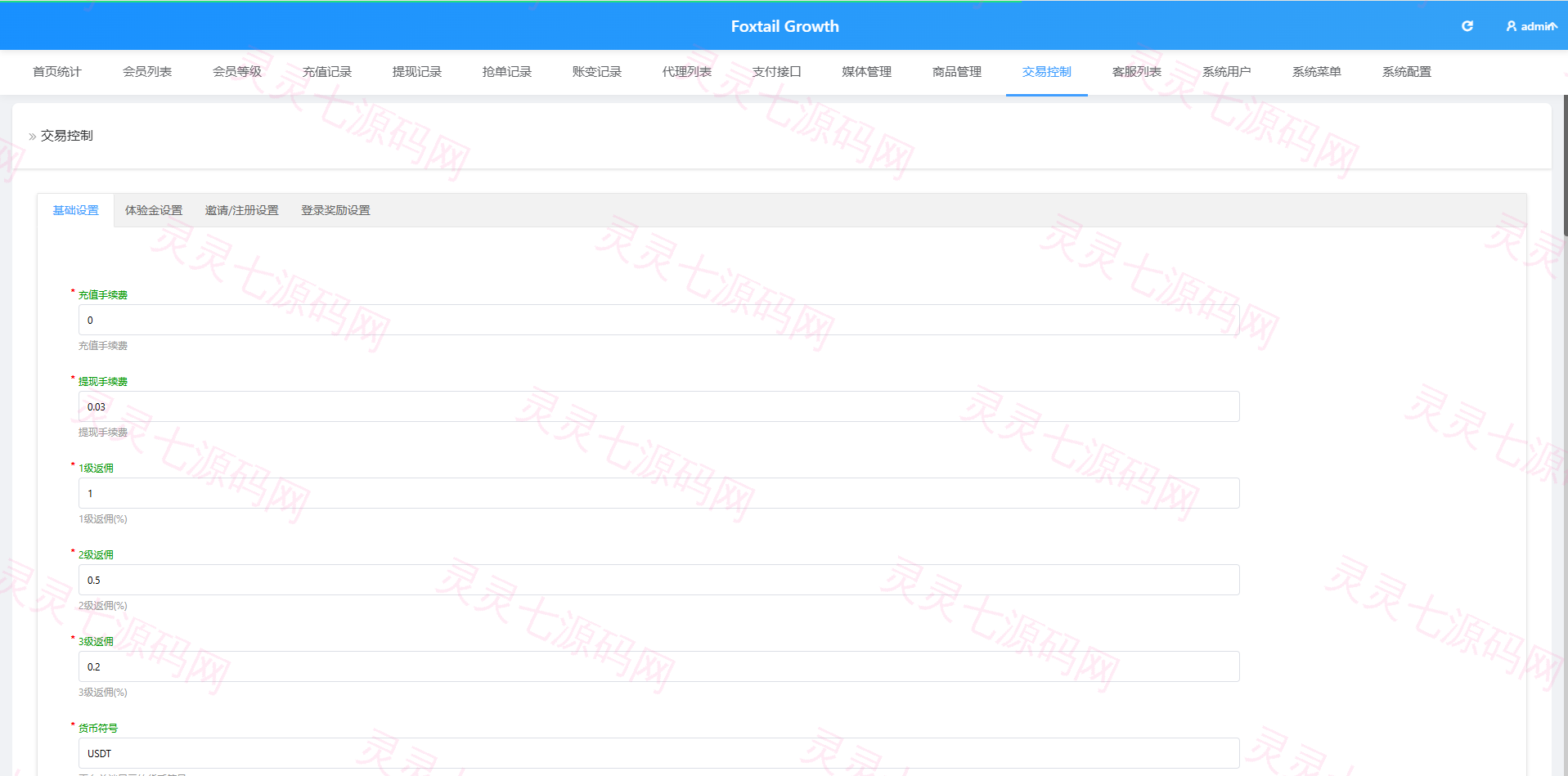Open 系统菜单 menu item
Image resolution: width=1568 pixels, height=776 pixels.
pyautogui.click(x=1317, y=72)
